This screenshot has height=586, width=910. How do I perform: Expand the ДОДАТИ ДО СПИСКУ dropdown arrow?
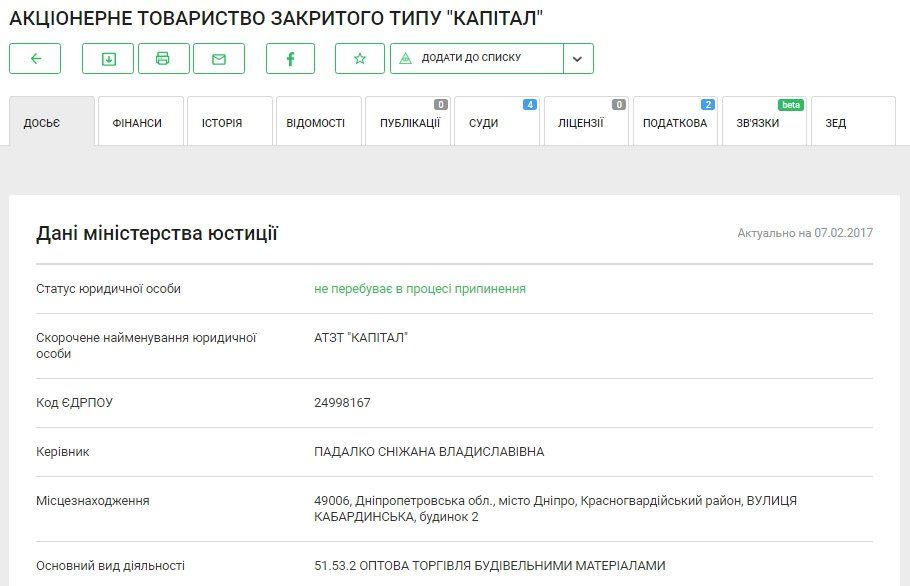(x=576, y=58)
